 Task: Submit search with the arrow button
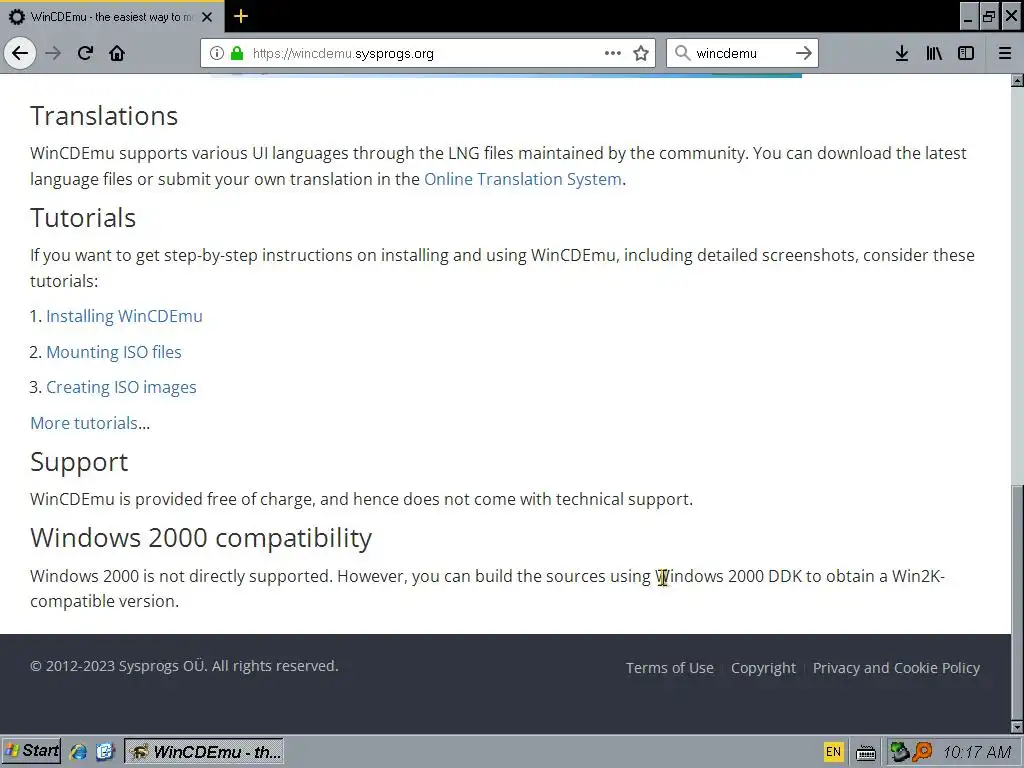pyautogui.click(x=804, y=53)
